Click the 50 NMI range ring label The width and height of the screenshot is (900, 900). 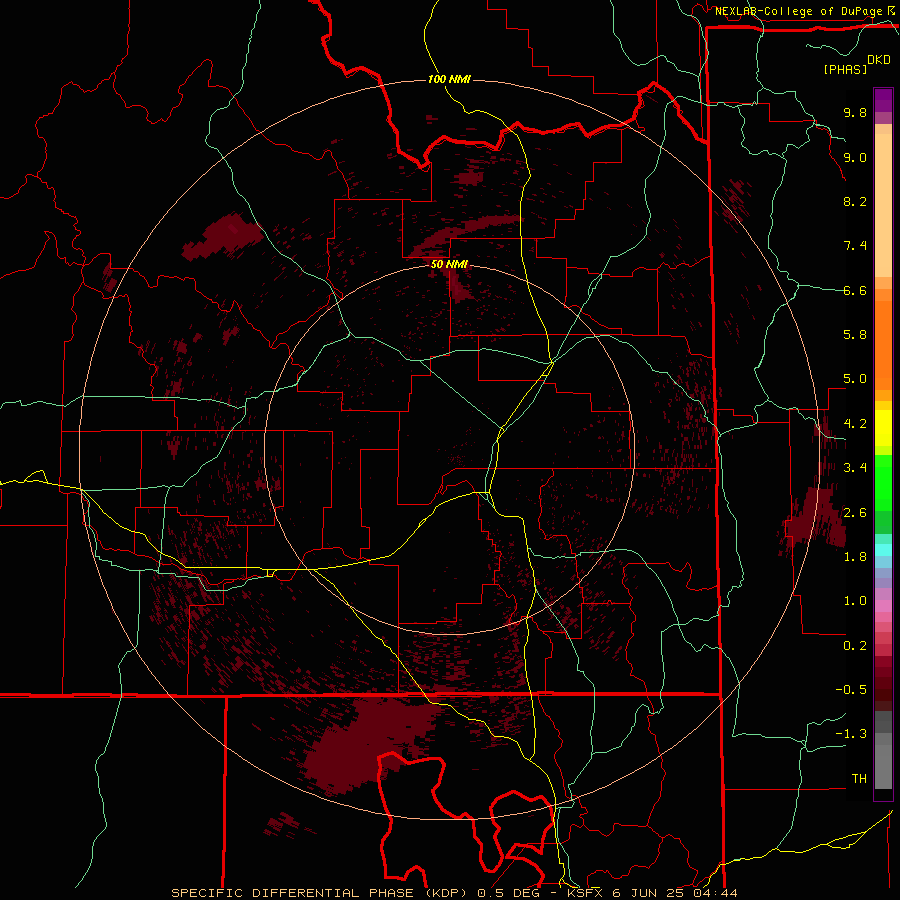pyautogui.click(x=449, y=265)
